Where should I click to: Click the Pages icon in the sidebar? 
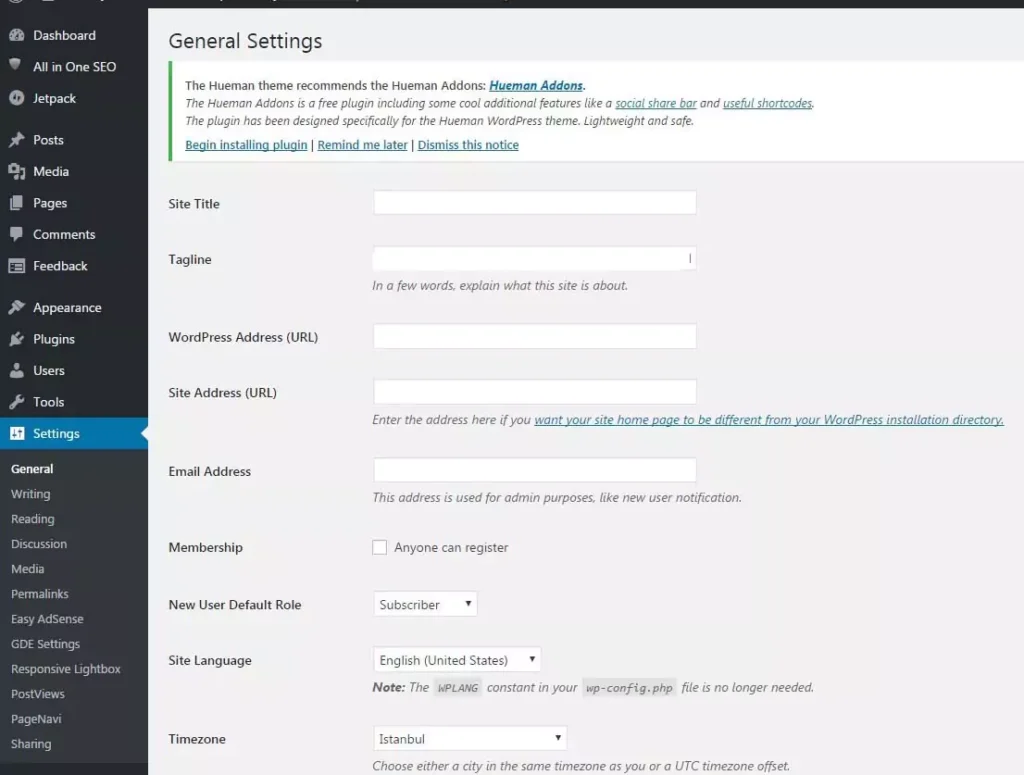(16, 203)
